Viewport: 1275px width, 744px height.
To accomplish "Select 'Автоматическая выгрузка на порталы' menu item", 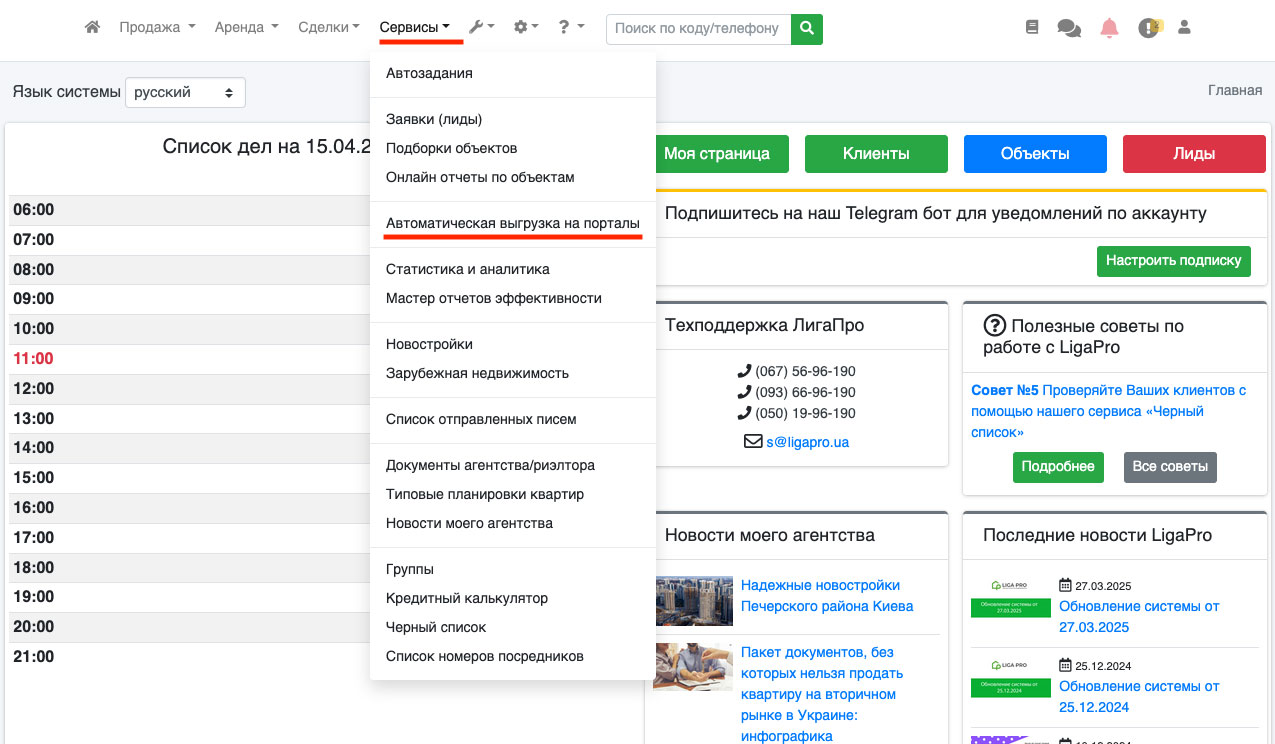I will [512, 224].
